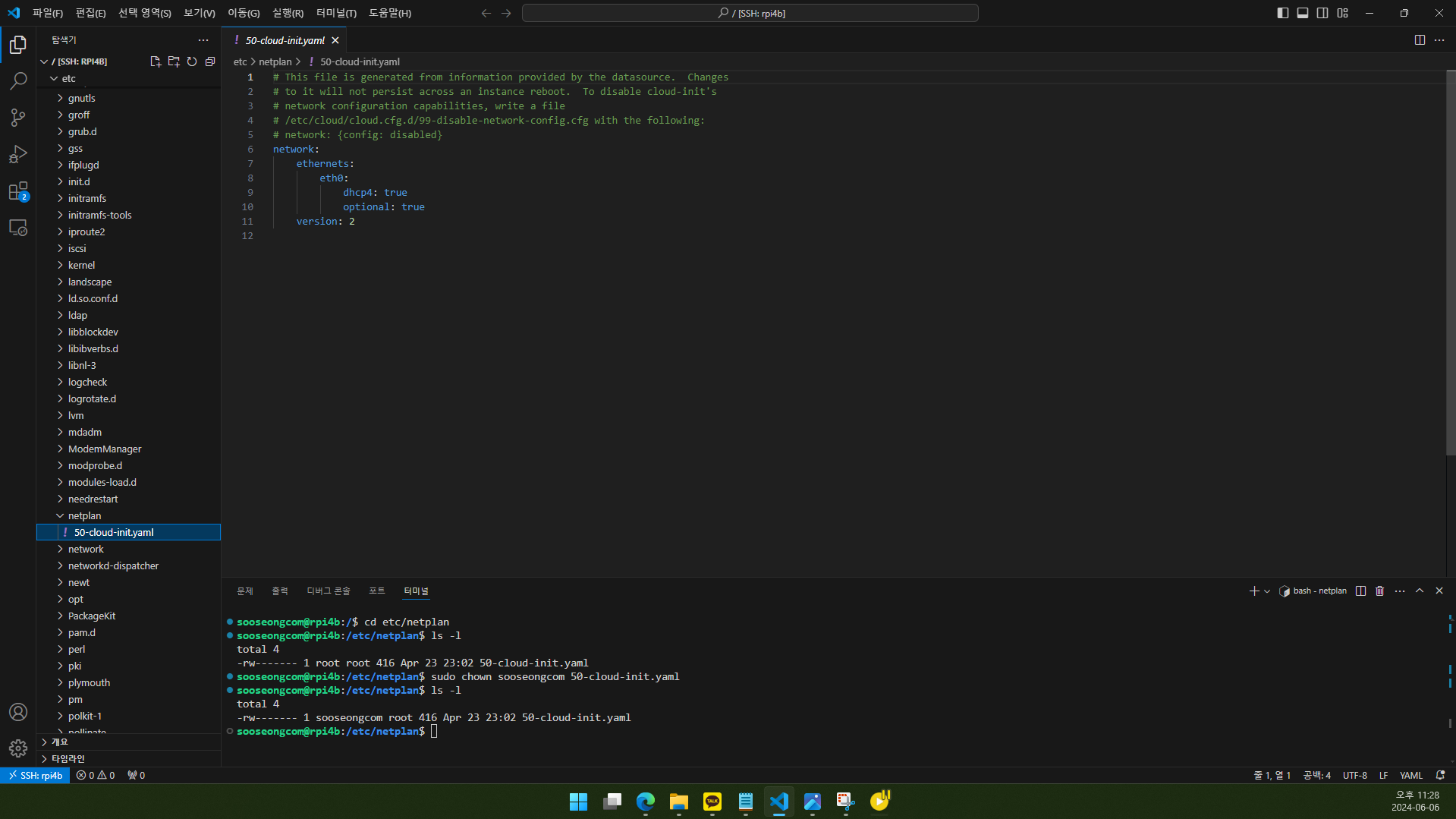Collapse the etc folder

tap(128, 78)
